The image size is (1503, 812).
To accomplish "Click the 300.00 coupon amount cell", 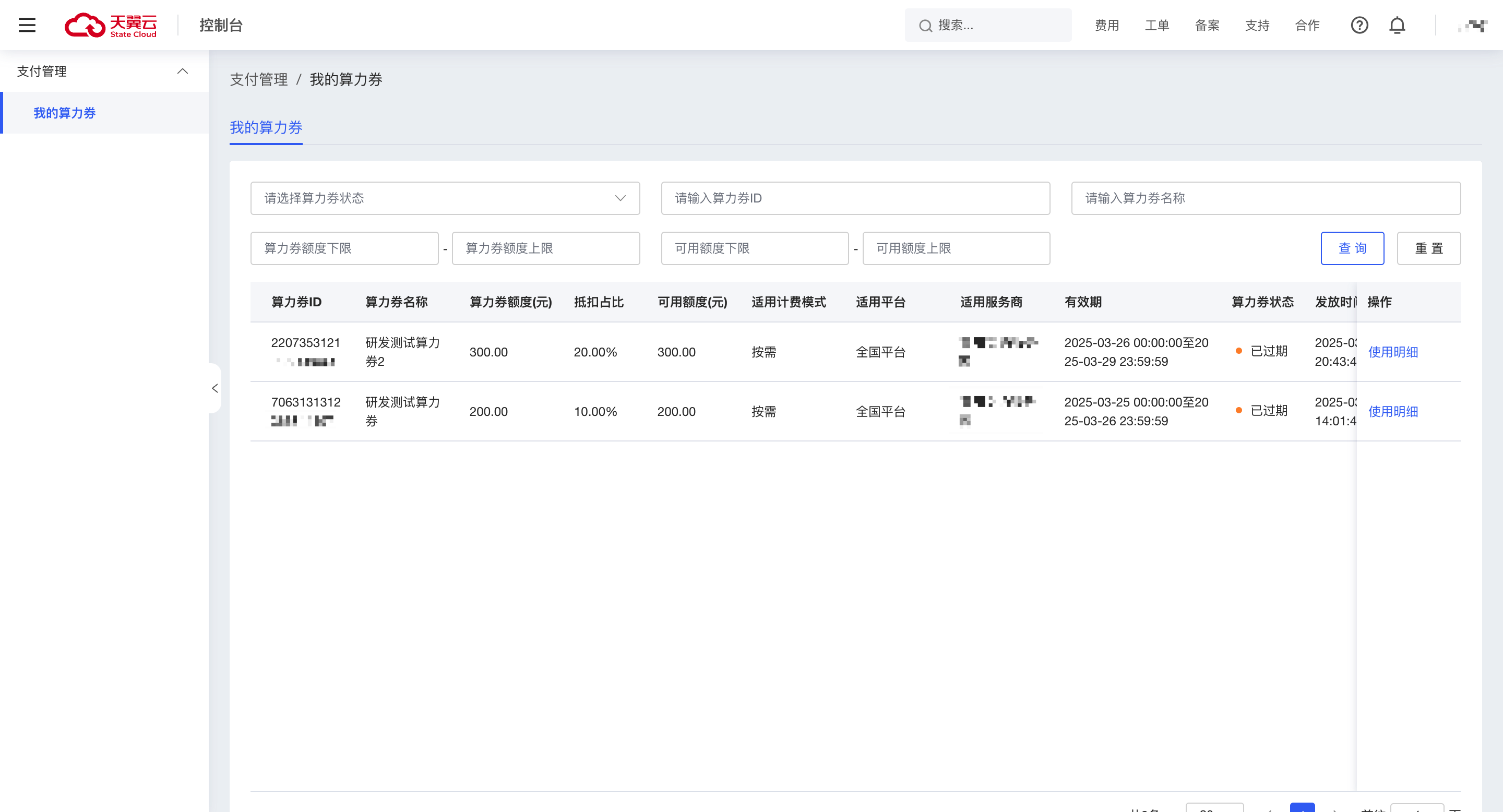I will 488,352.
